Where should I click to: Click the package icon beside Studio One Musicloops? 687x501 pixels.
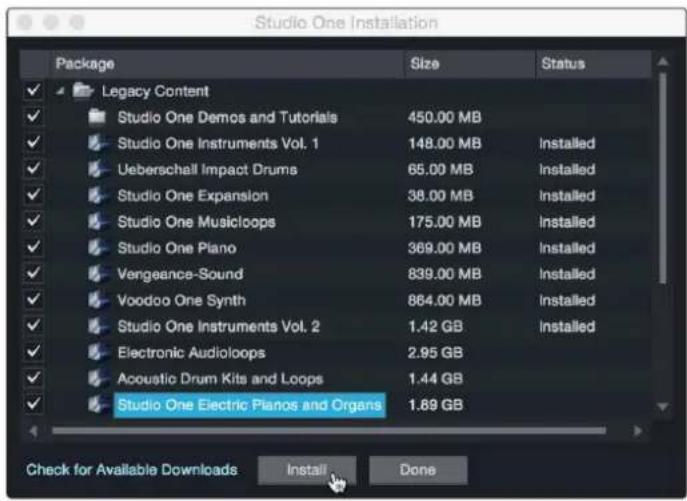point(98,222)
